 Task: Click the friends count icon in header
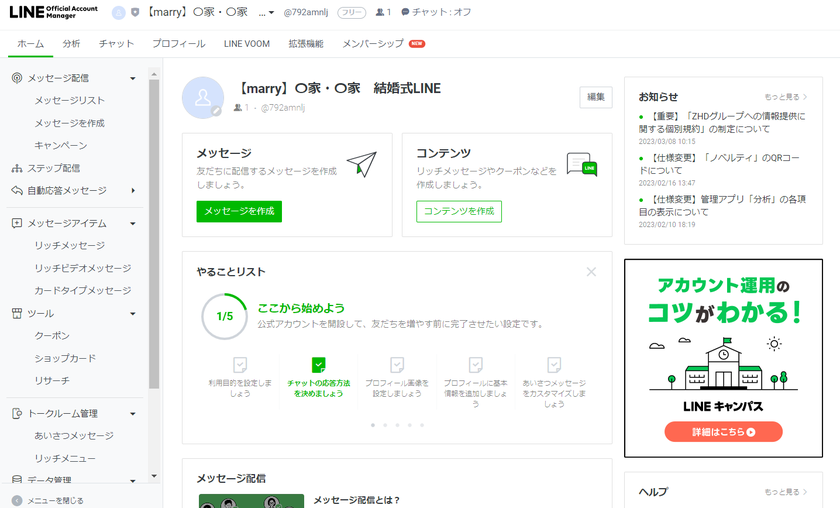380,12
